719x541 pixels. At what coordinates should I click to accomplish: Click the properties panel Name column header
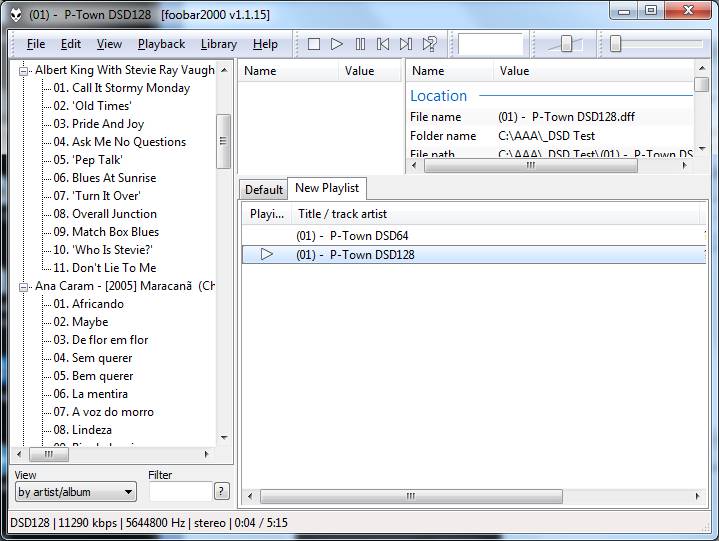click(449, 71)
